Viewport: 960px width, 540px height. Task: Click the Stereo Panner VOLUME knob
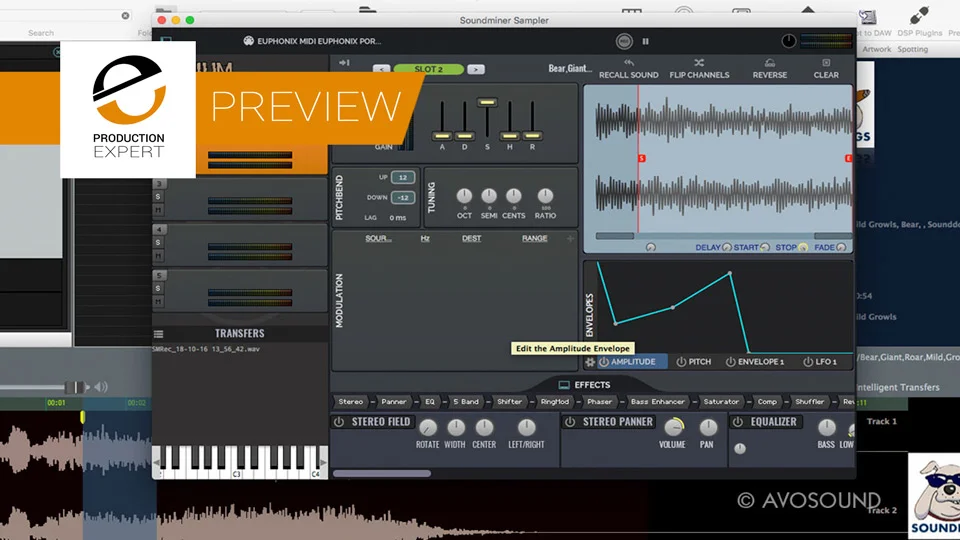tap(674, 427)
